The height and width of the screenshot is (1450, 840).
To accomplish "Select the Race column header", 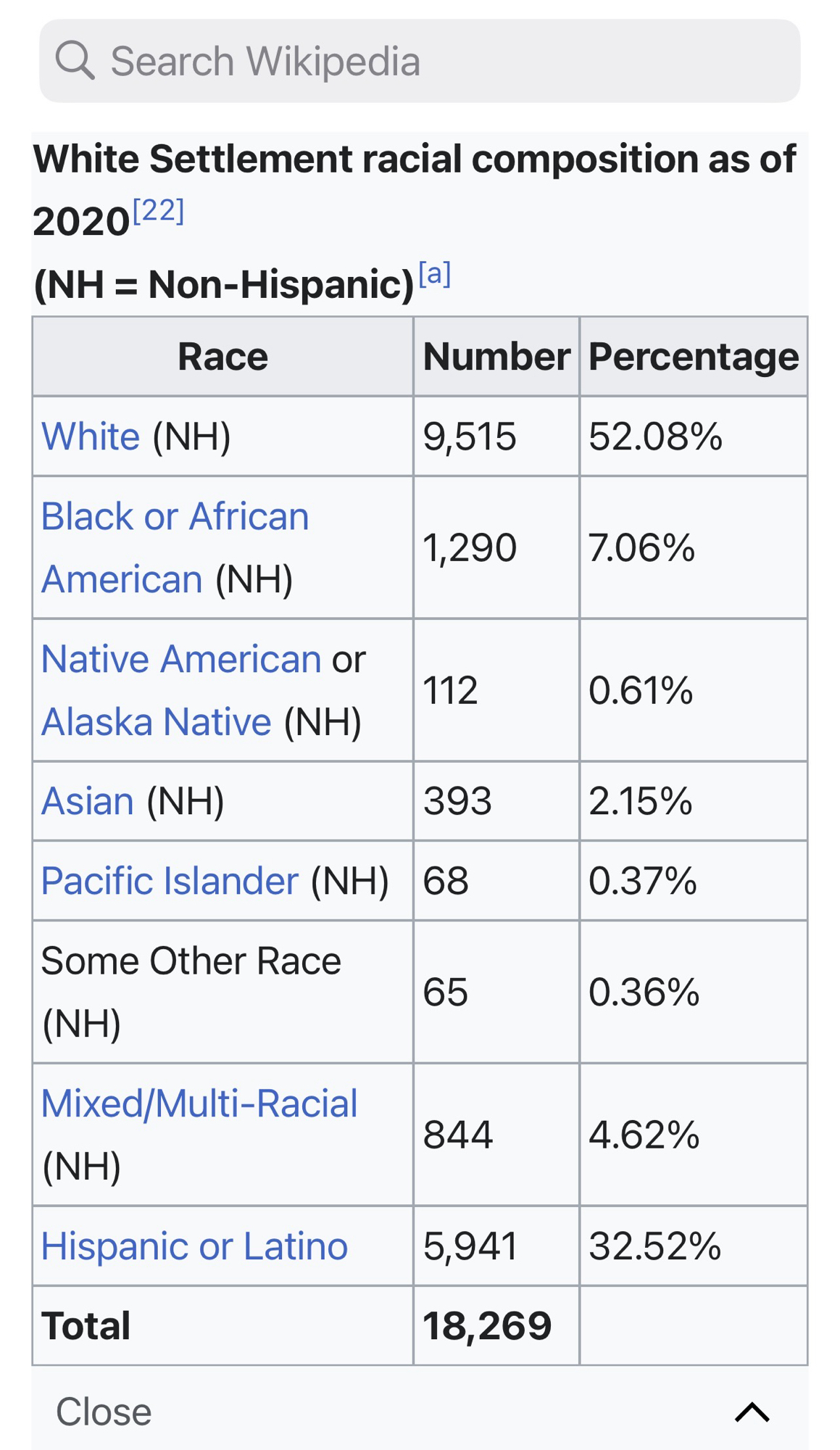I will 223,357.
